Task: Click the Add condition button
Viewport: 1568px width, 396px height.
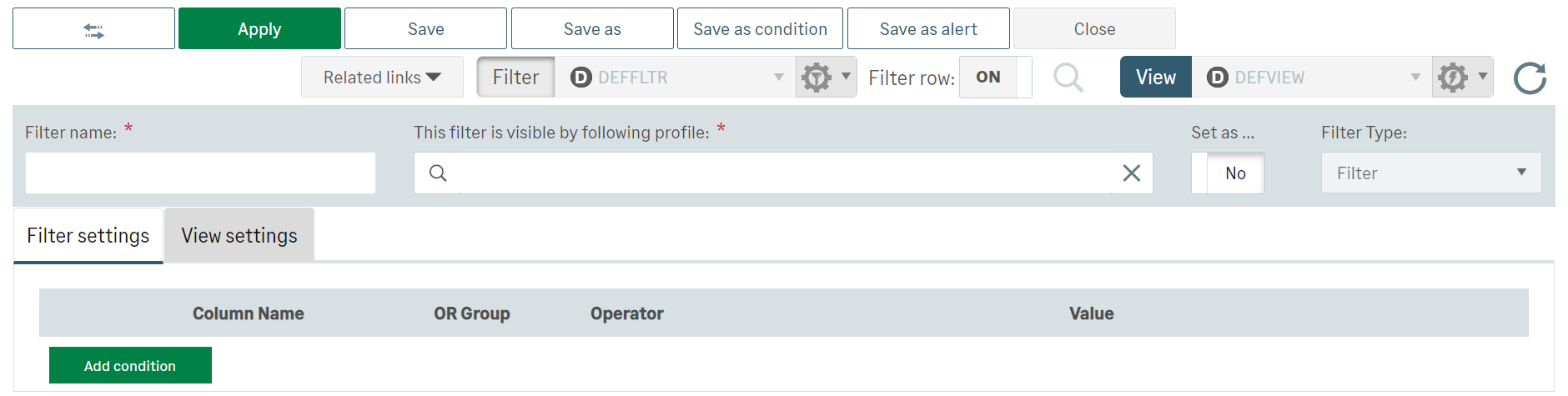Action: tap(130, 366)
